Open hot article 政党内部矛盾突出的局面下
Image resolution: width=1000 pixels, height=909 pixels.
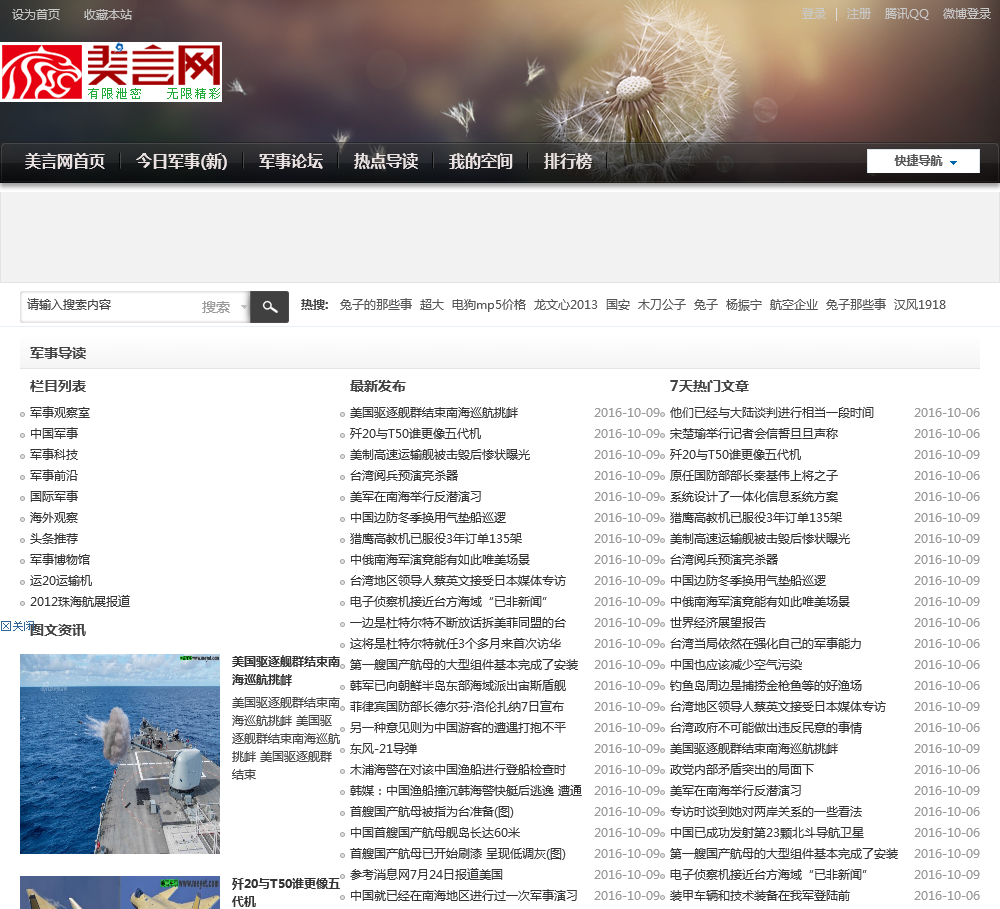(742, 770)
